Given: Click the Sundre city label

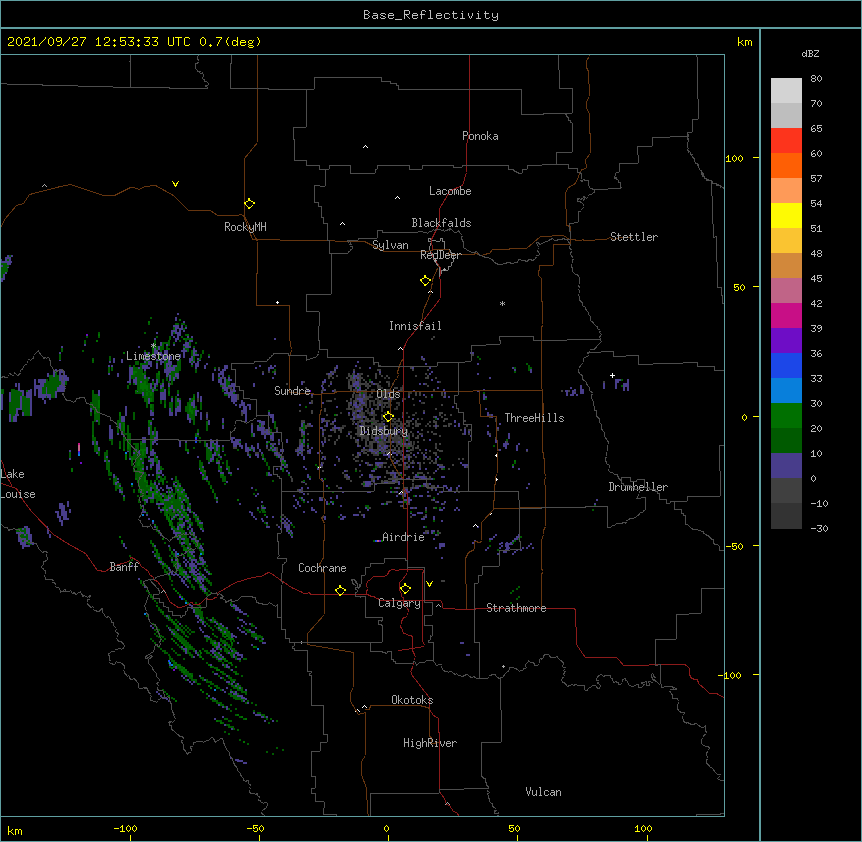Looking at the screenshot, I should tap(292, 391).
